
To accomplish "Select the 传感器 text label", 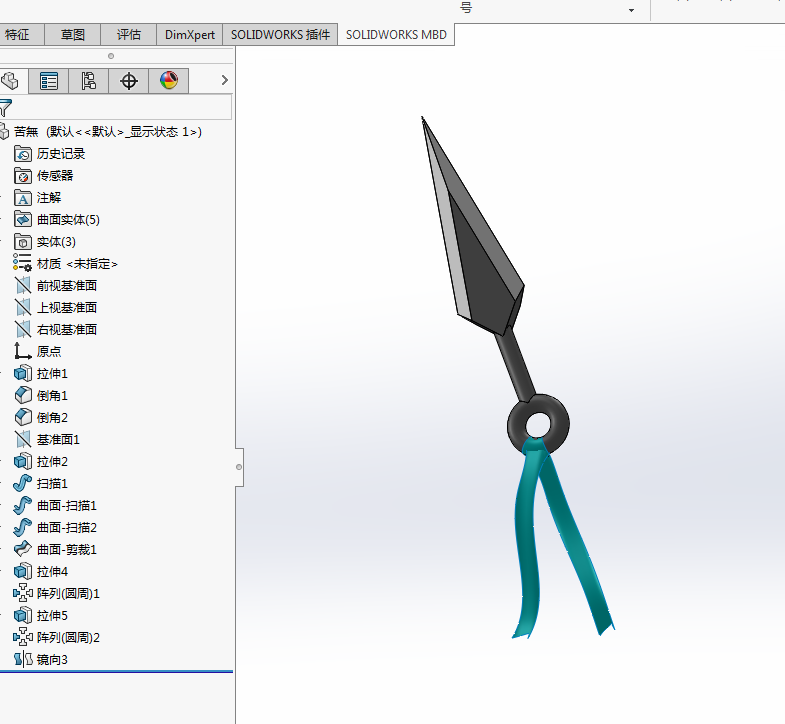I will coord(55,176).
